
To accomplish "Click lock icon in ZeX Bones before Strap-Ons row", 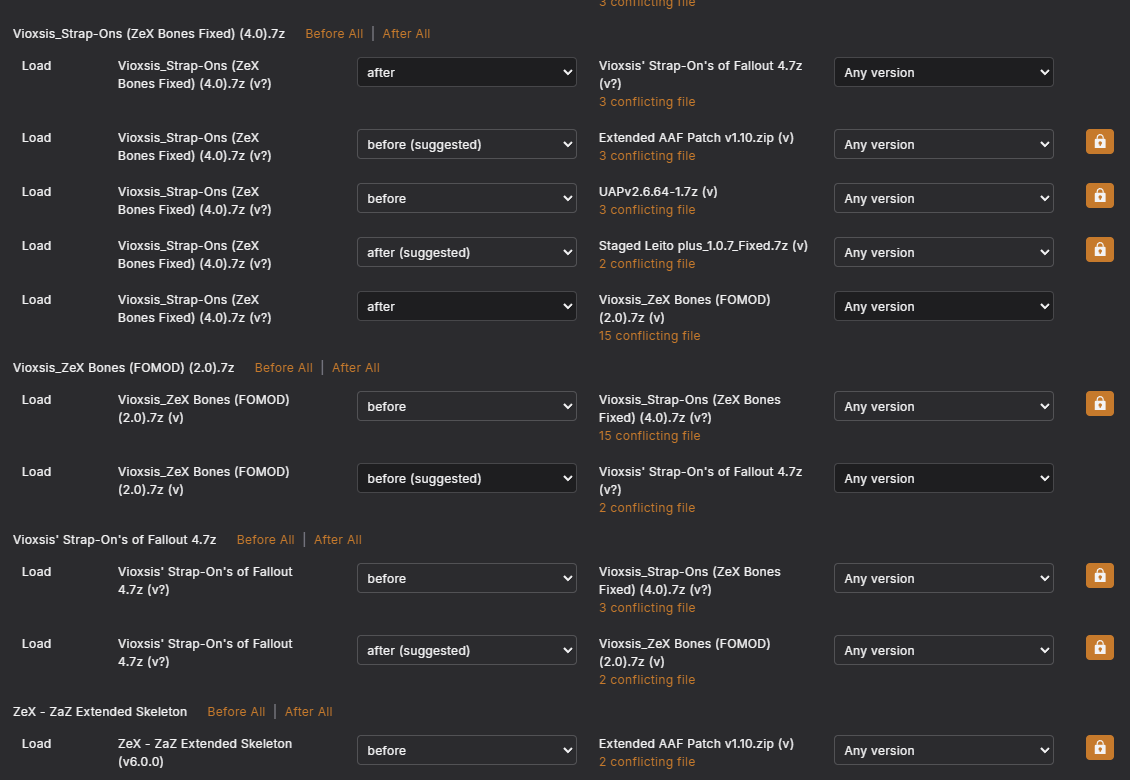I will 1100,404.
